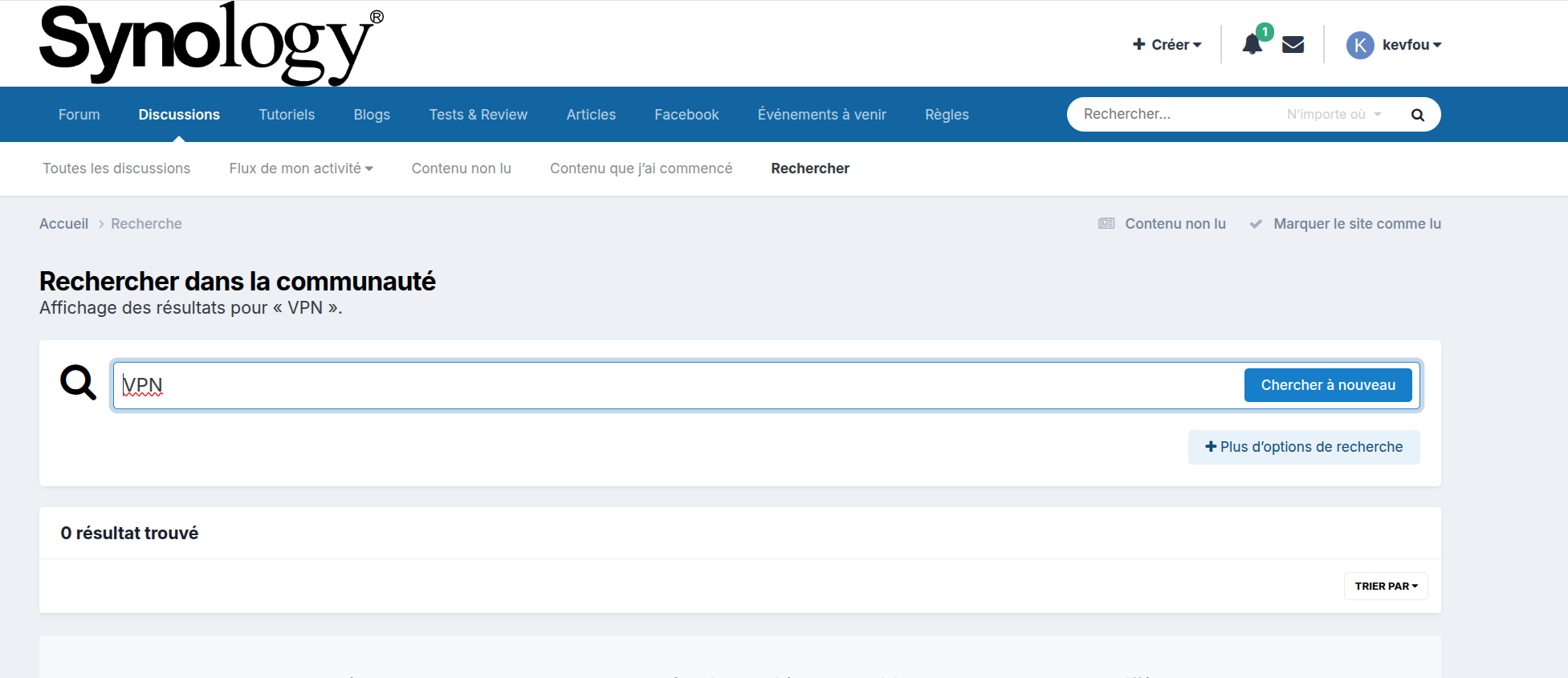This screenshot has height=678, width=1568.
Task: Click the large search magnifier icon
Action: click(x=78, y=383)
